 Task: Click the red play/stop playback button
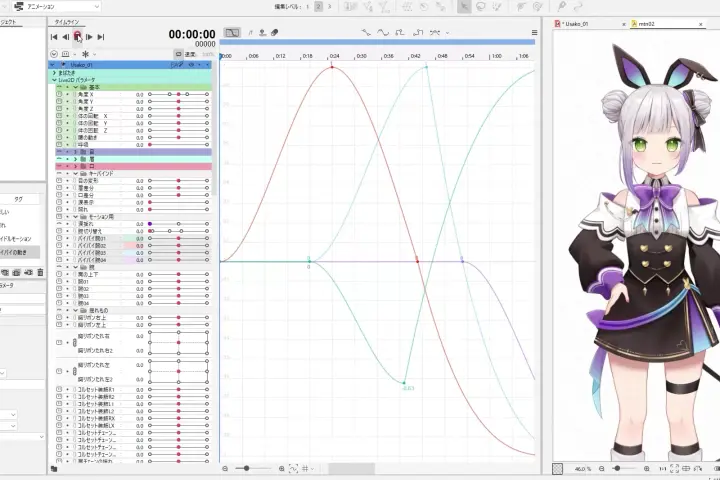pos(77,36)
